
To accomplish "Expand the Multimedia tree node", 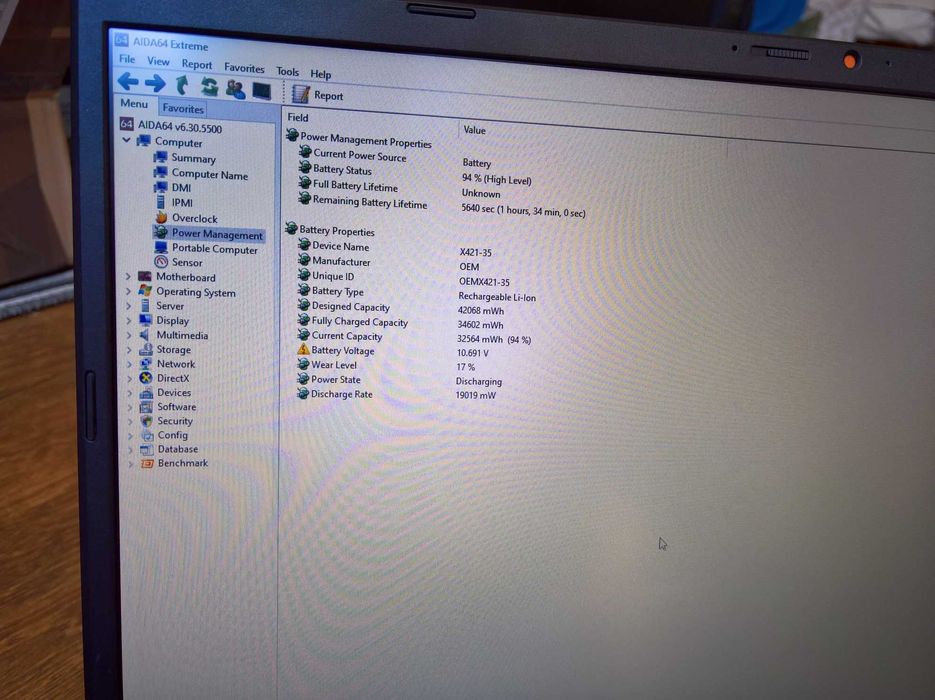I will [129, 335].
